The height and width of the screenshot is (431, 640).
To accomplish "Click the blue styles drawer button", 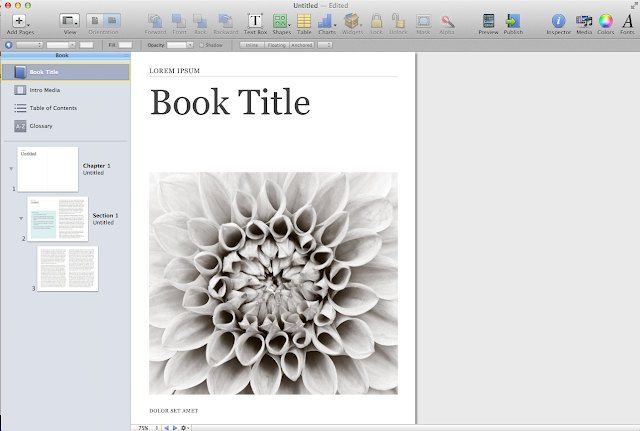I will tap(9, 45).
